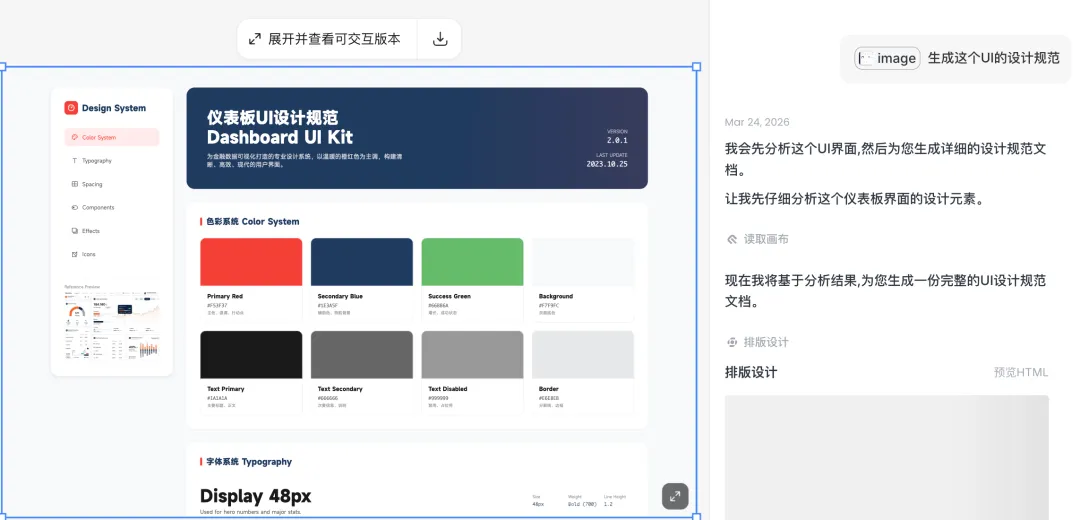Open the Reference Preview thumbnail

point(112,325)
